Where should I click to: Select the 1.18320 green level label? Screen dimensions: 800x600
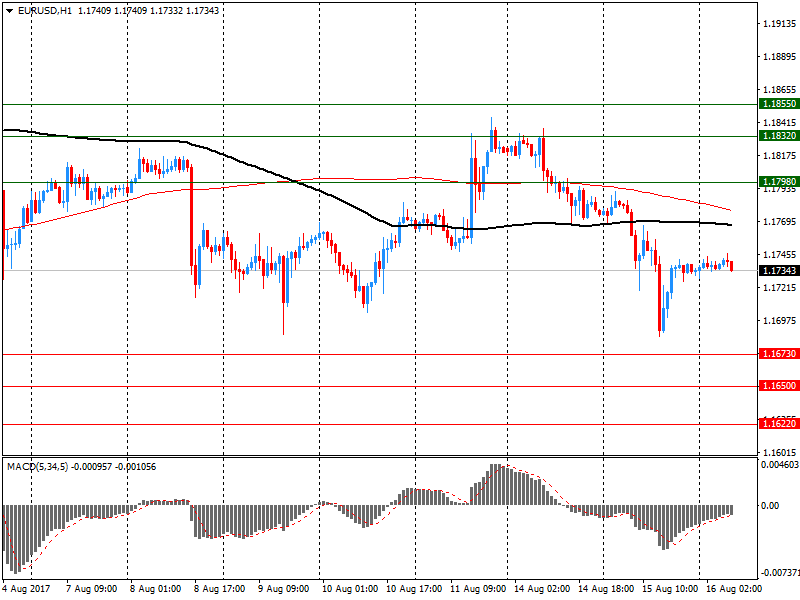point(779,136)
